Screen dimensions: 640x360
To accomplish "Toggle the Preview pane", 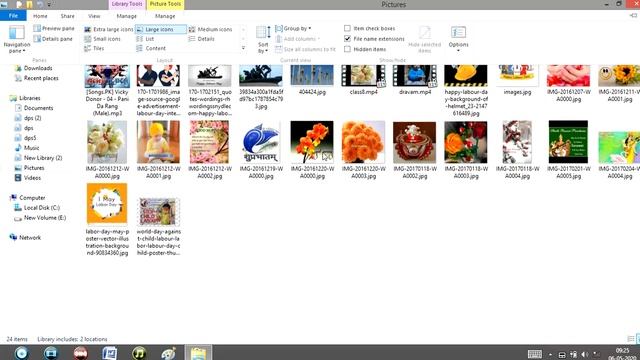I will click(x=54, y=28).
